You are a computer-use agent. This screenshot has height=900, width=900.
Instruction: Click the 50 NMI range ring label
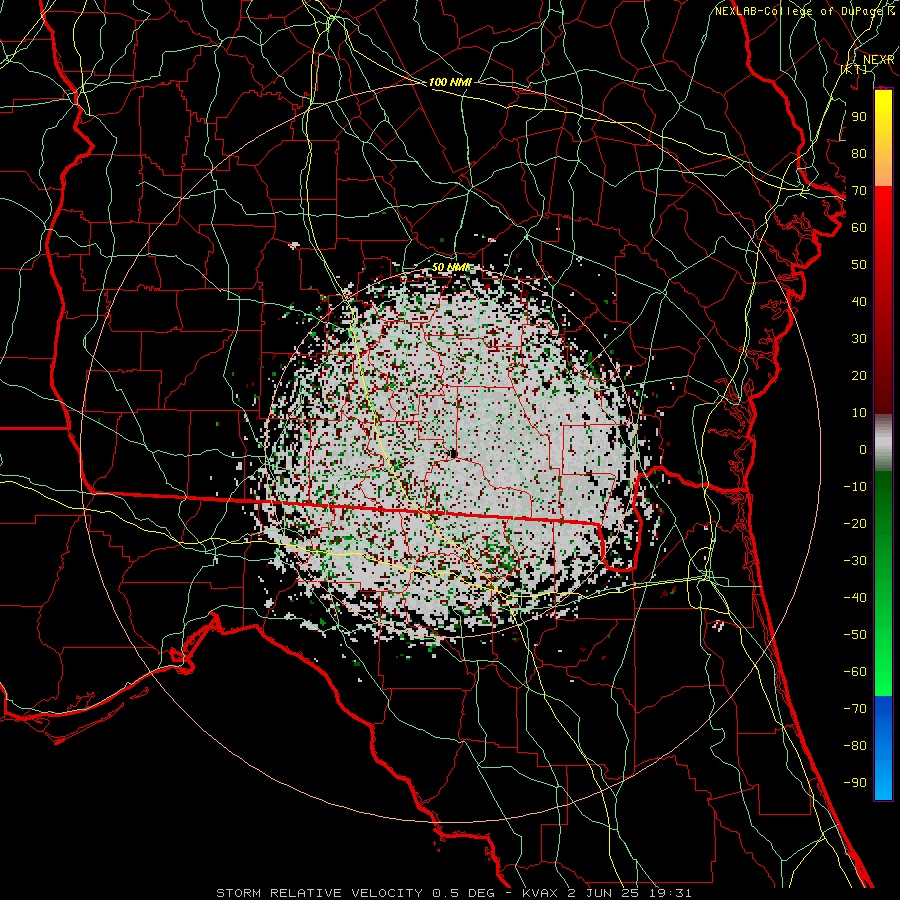(450, 267)
